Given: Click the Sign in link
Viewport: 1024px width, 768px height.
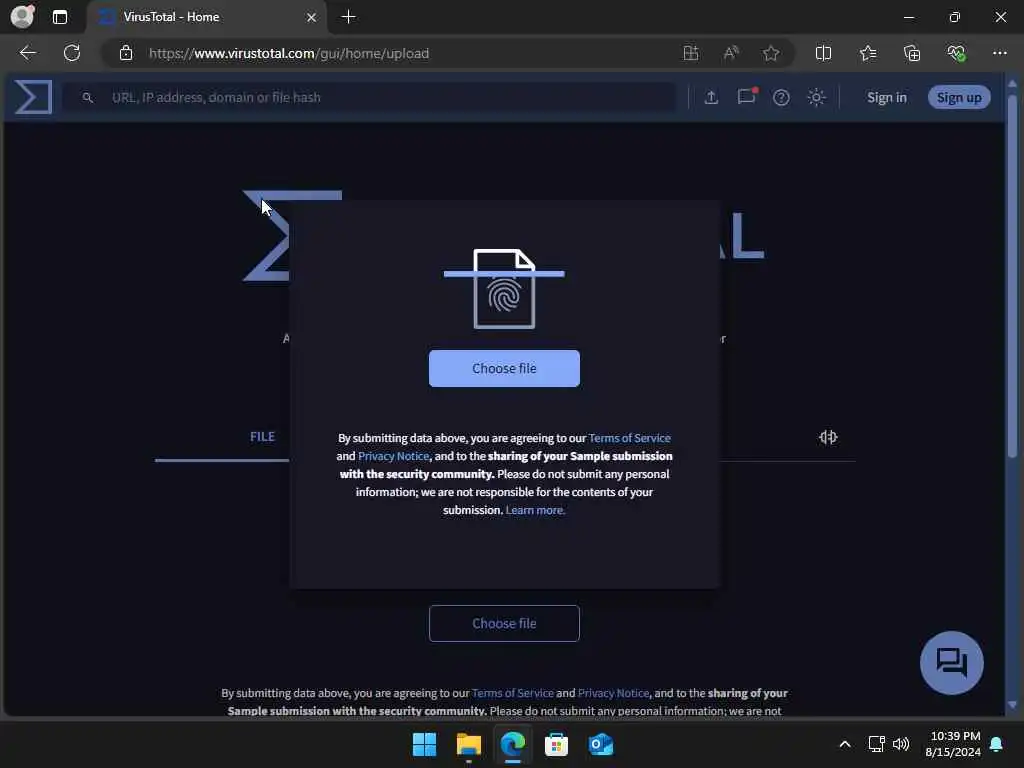Looking at the screenshot, I should (886, 97).
